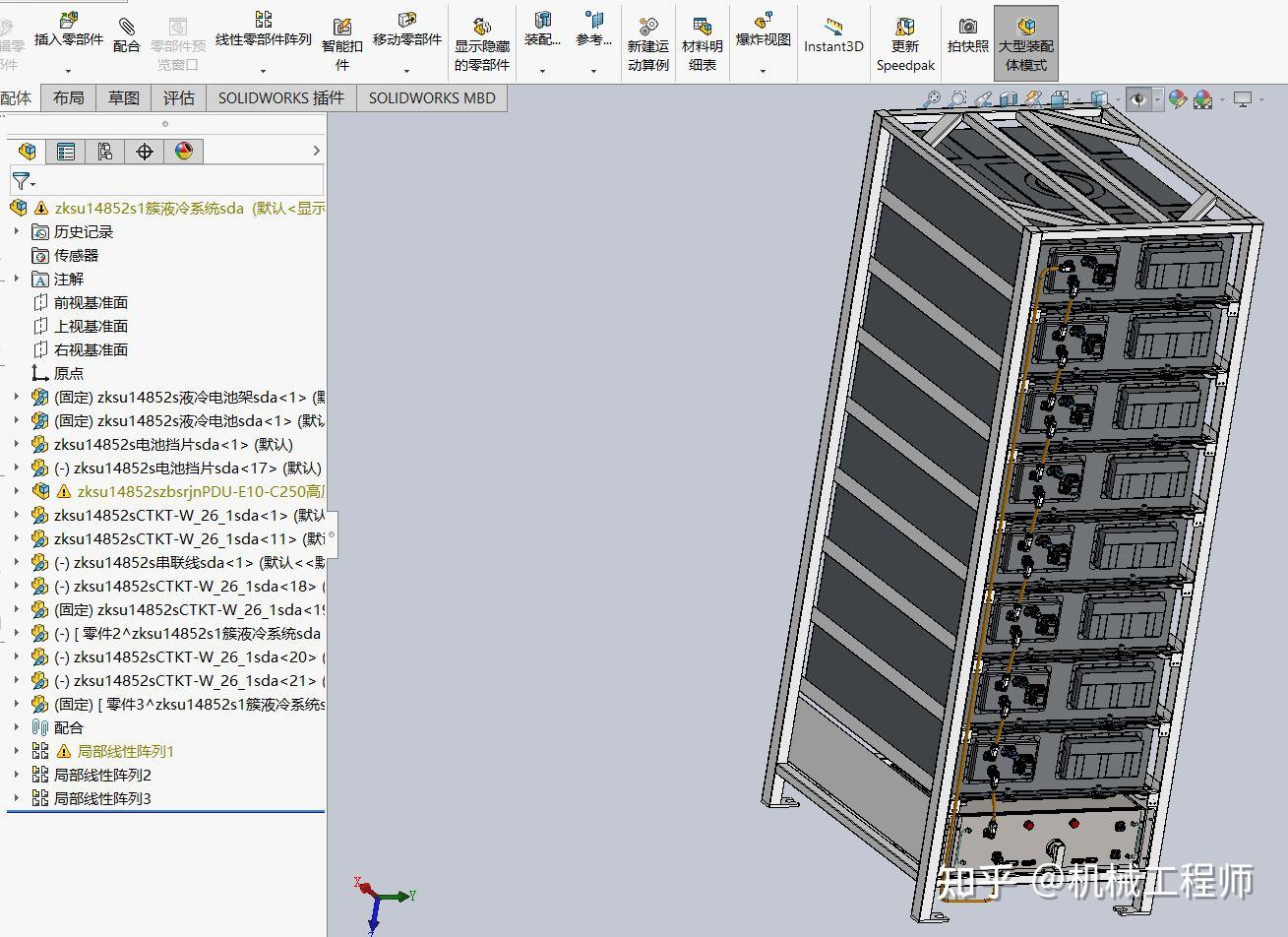Image resolution: width=1288 pixels, height=937 pixels.
Task: Switch to the 草图 (Sketch) tab
Action: point(124,97)
